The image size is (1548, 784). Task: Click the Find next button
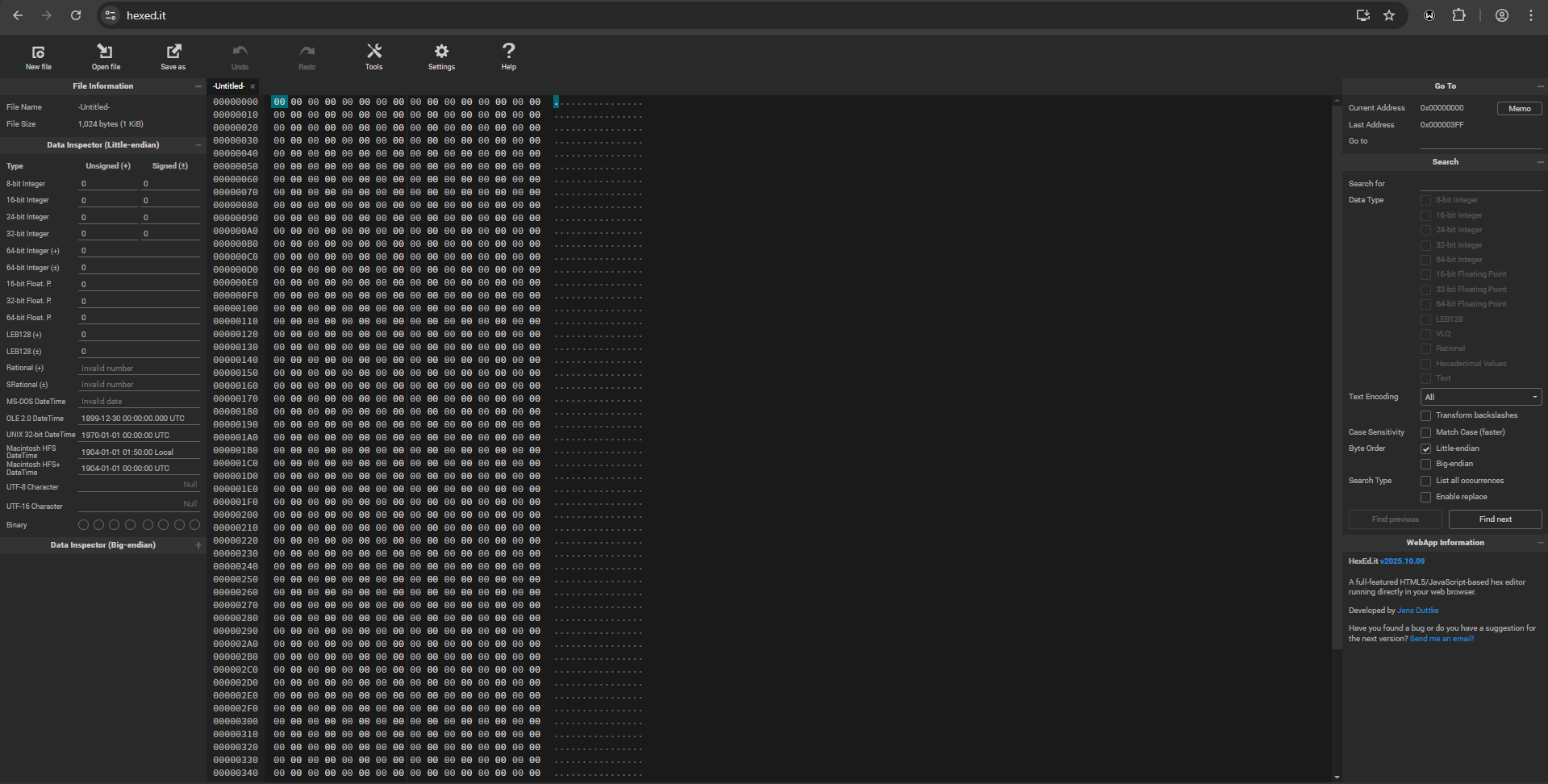(x=1495, y=519)
